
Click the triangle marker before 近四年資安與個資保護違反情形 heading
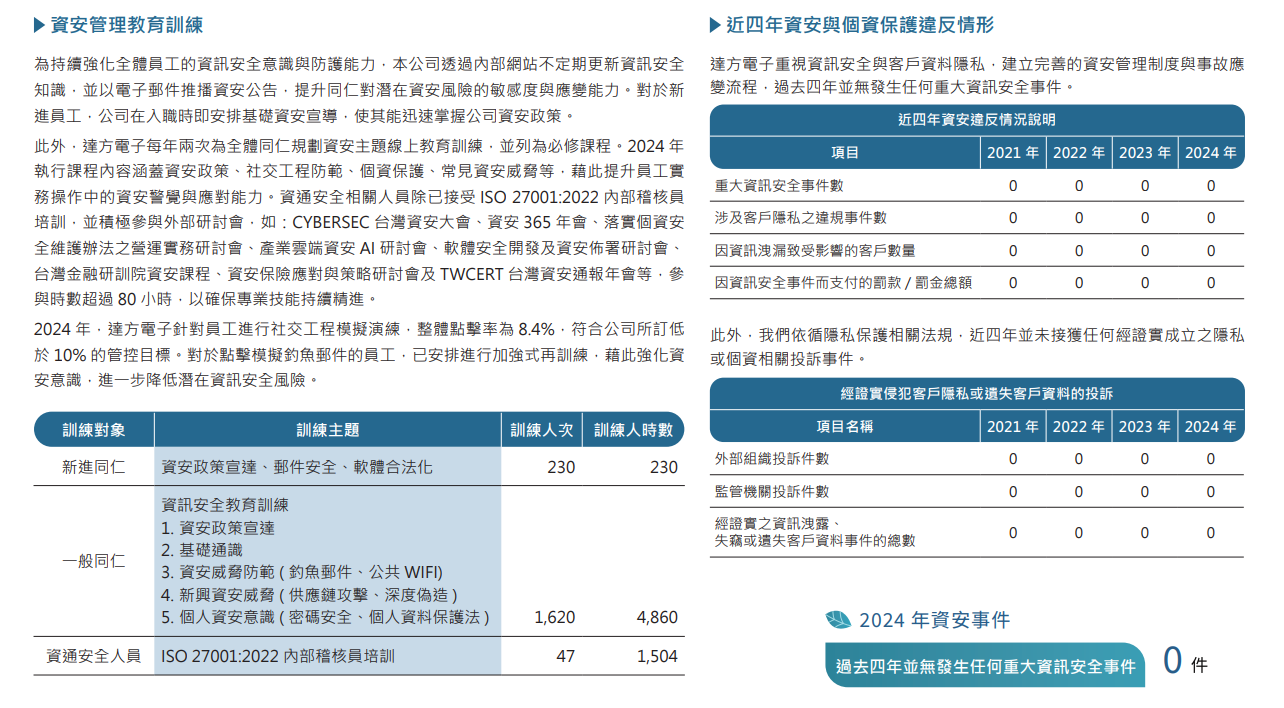715,25
